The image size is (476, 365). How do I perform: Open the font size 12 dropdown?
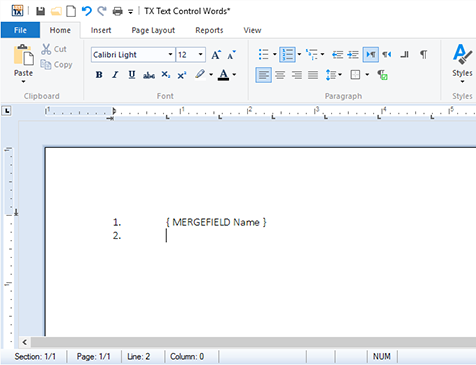(x=200, y=54)
